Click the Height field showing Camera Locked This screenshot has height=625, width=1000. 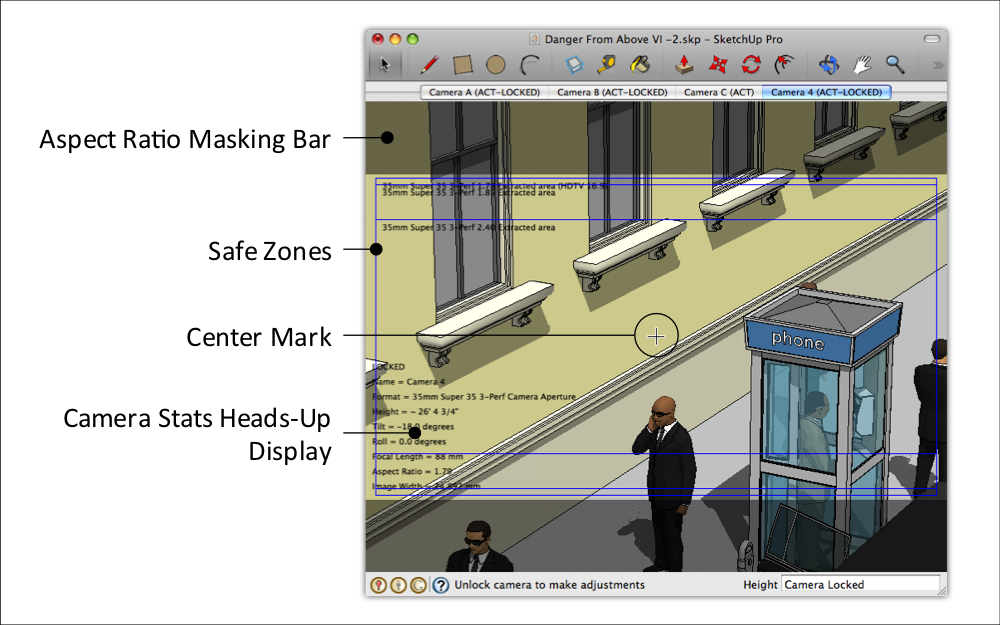(862, 585)
